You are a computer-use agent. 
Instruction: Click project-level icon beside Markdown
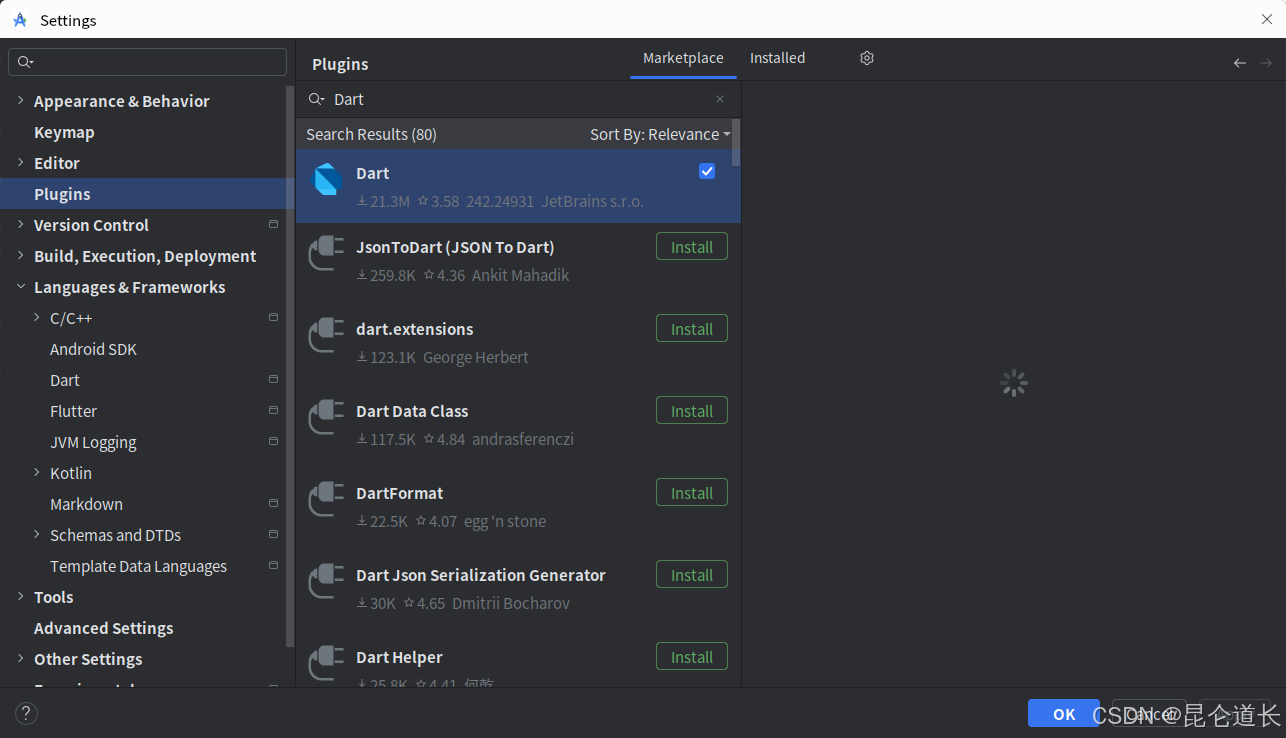[274, 503]
